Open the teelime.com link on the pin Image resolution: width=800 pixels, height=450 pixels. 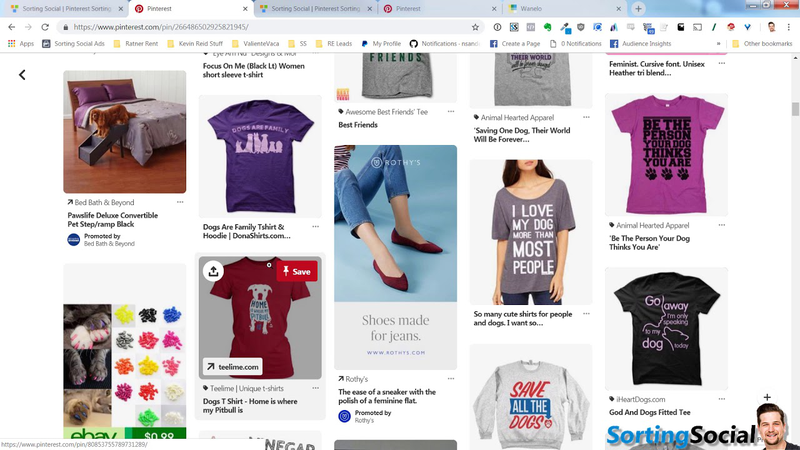point(233,367)
